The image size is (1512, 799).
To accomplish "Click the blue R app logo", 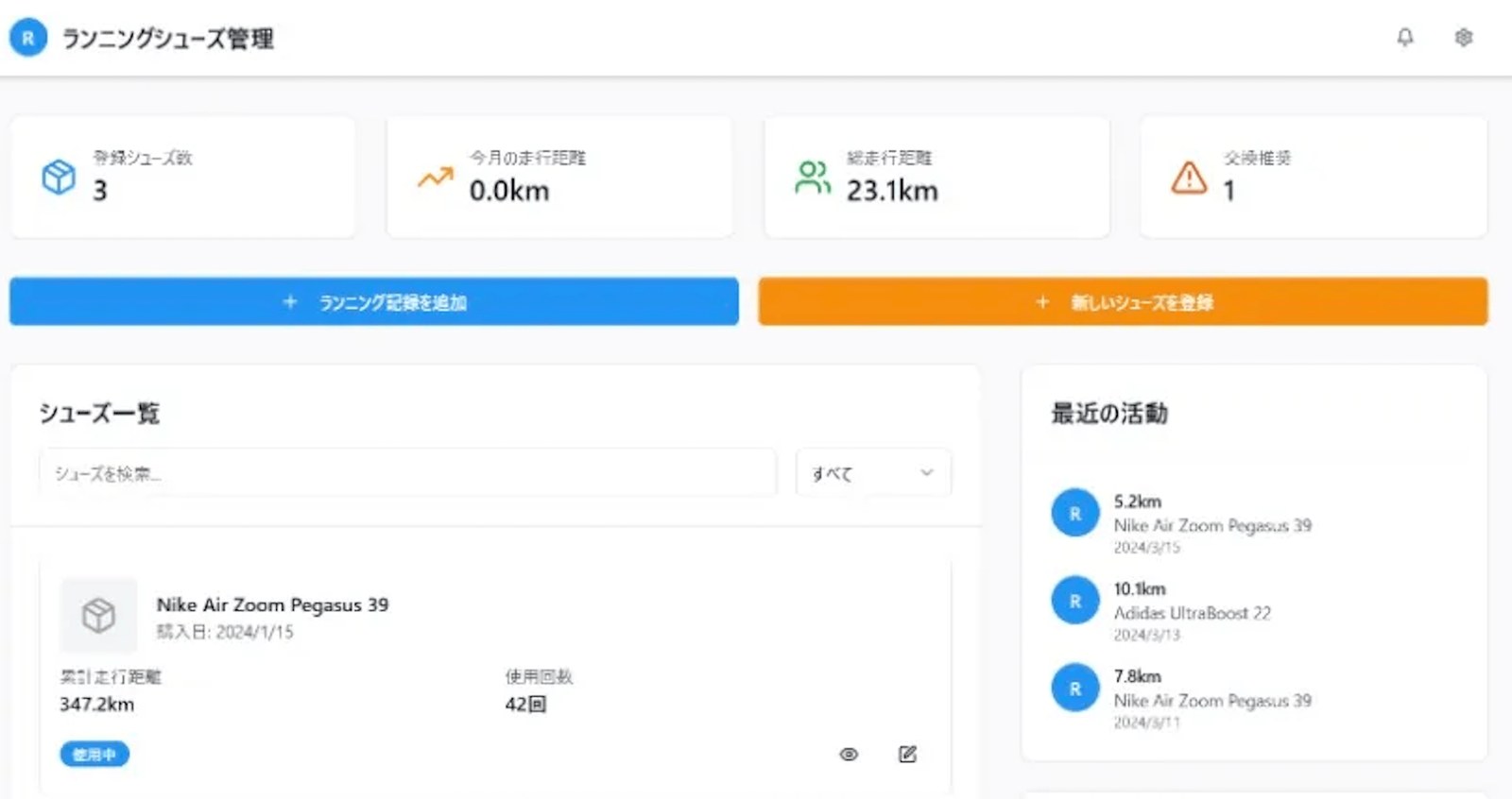I will click(x=28, y=38).
